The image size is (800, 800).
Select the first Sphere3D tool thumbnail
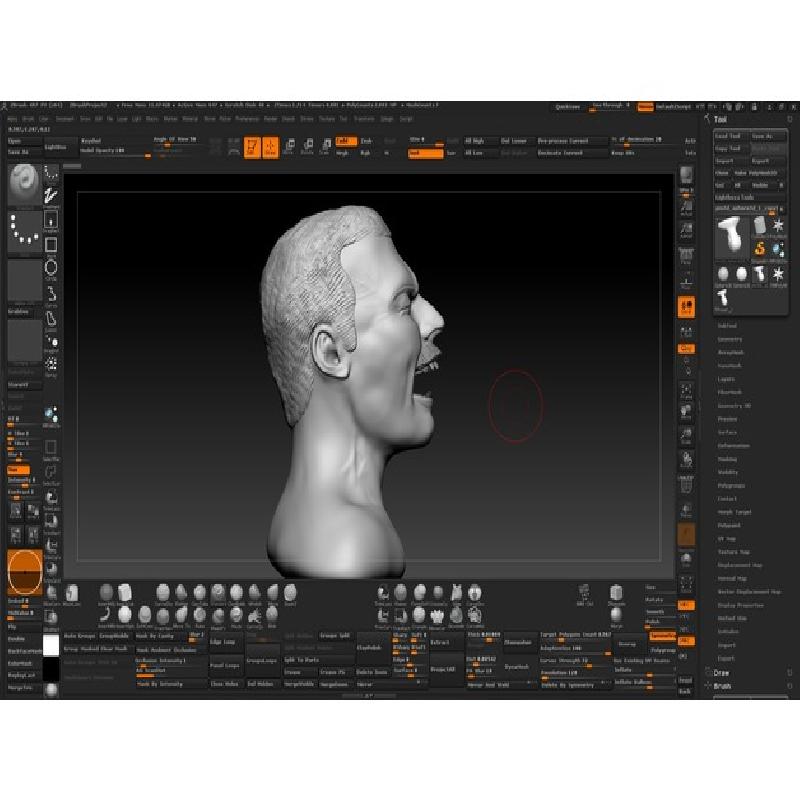point(723,275)
